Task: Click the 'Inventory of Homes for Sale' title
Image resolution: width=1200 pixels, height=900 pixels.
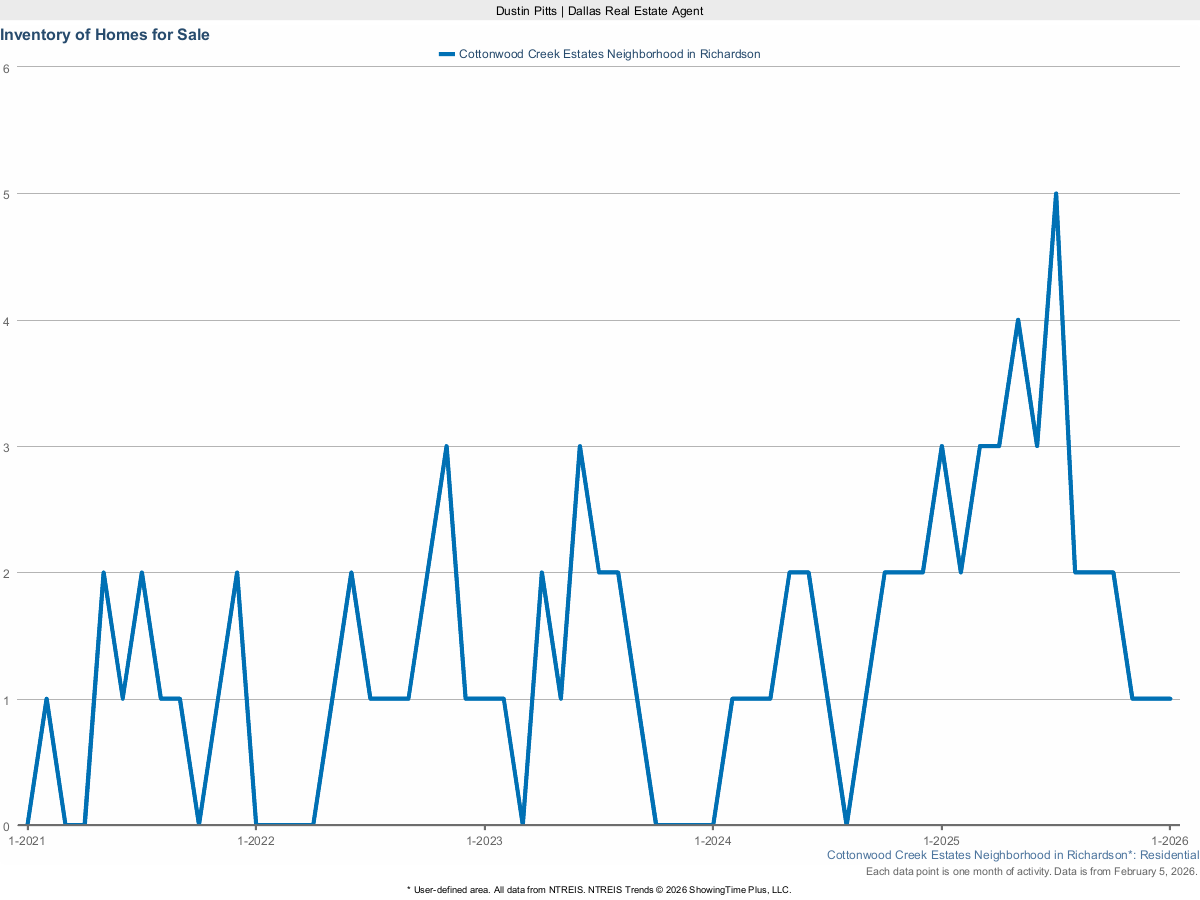Action: [105, 35]
